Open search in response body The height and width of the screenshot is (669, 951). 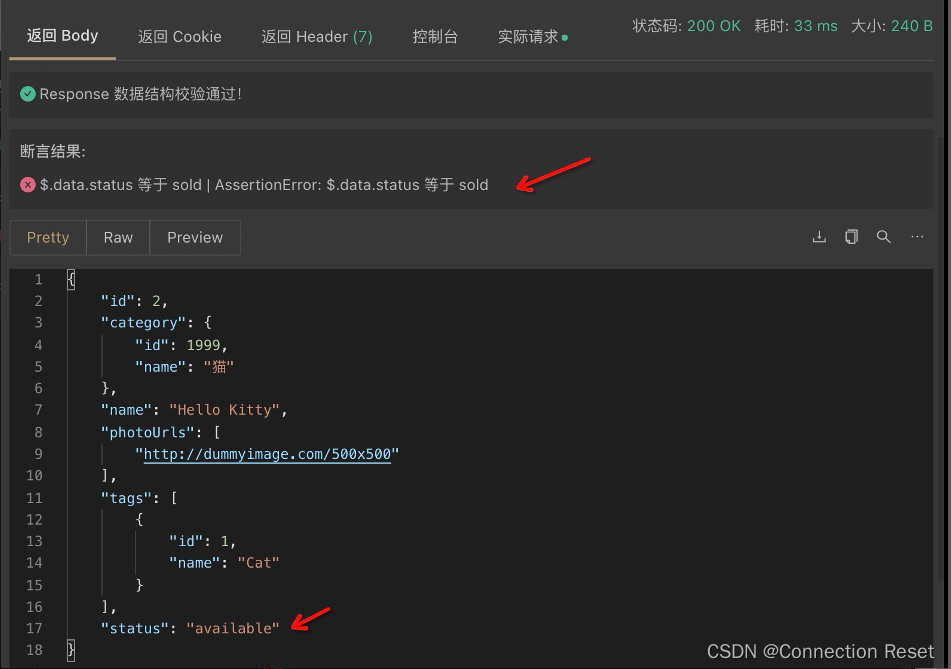884,237
